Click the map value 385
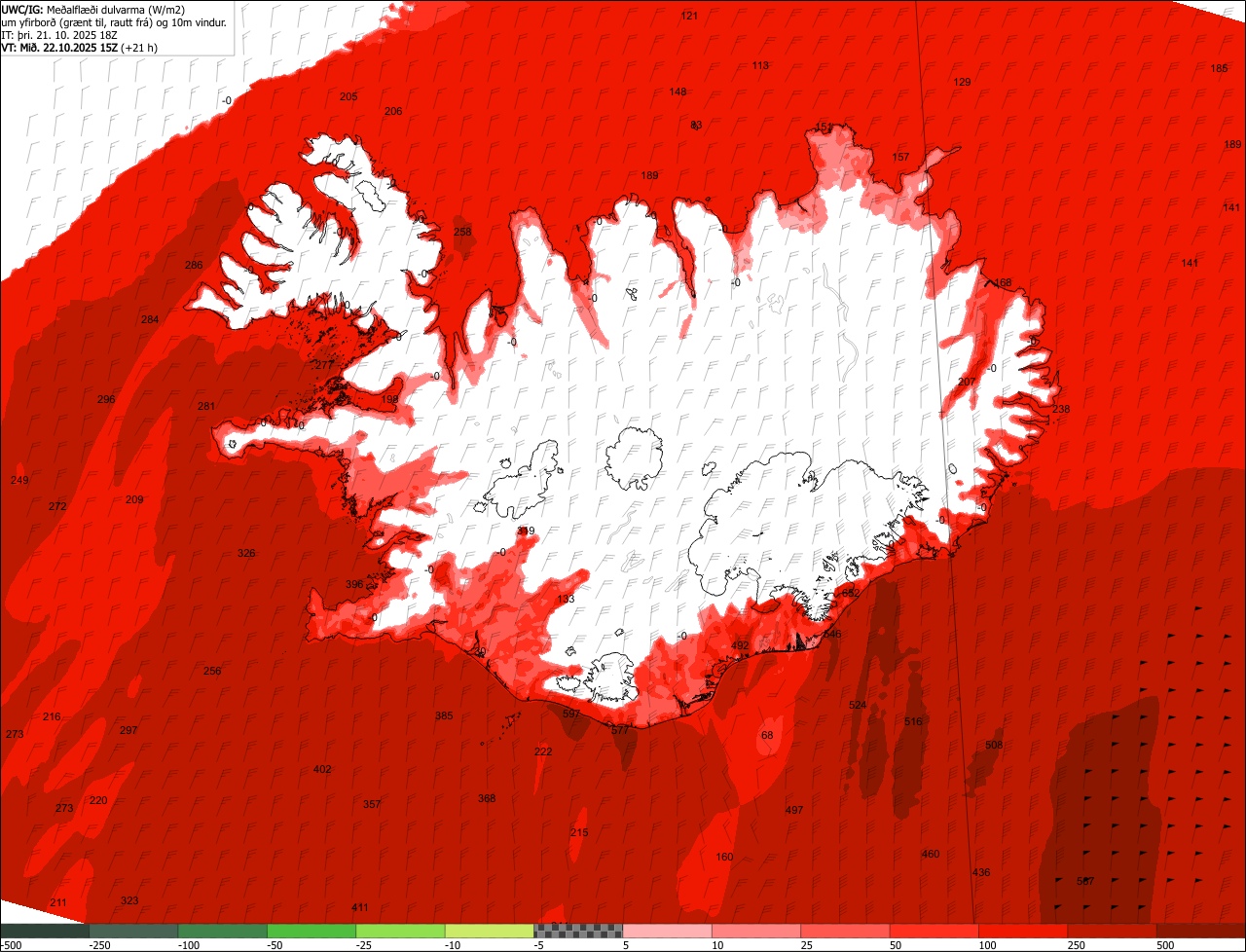This screenshot has width=1246, height=952. click(x=444, y=715)
